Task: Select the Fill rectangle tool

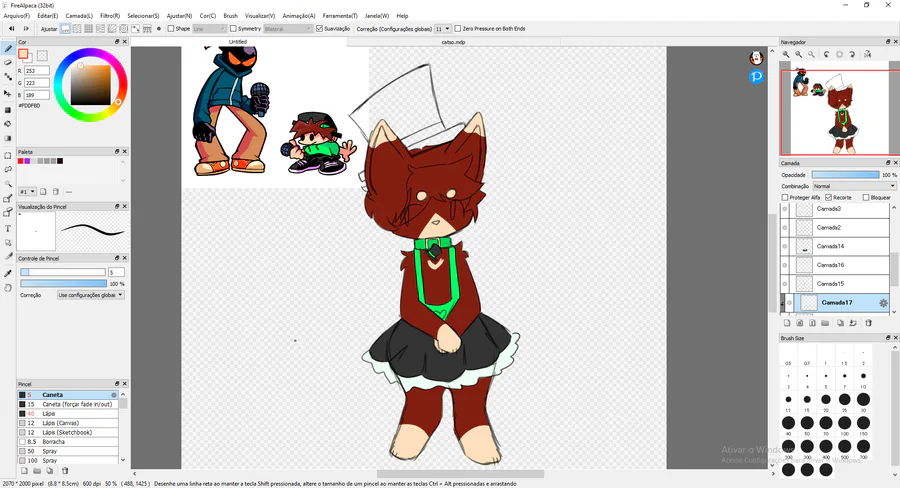Action: click(8, 110)
